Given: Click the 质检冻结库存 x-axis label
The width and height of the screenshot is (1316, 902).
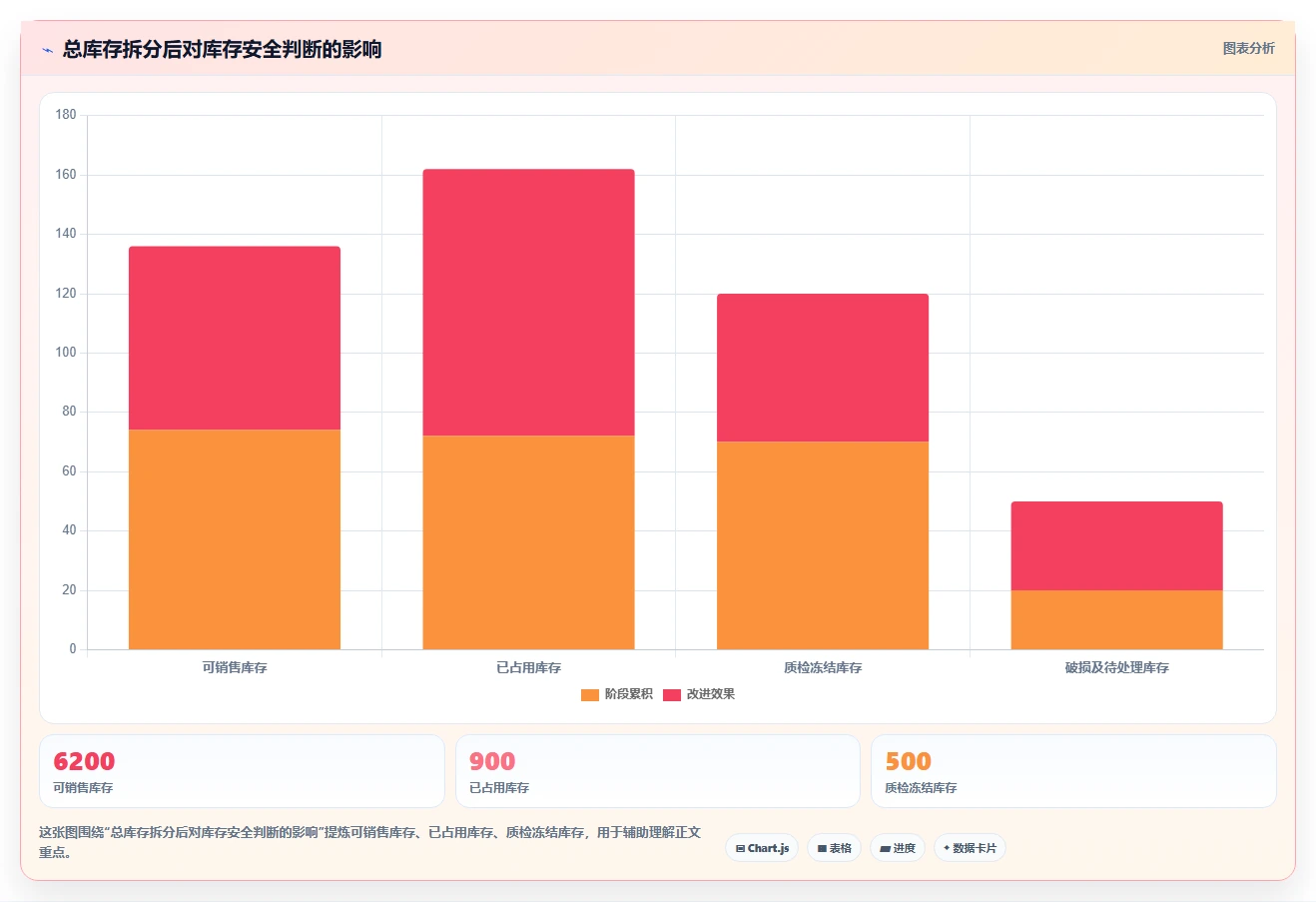Looking at the screenshot, I should [x=823, y=667].
